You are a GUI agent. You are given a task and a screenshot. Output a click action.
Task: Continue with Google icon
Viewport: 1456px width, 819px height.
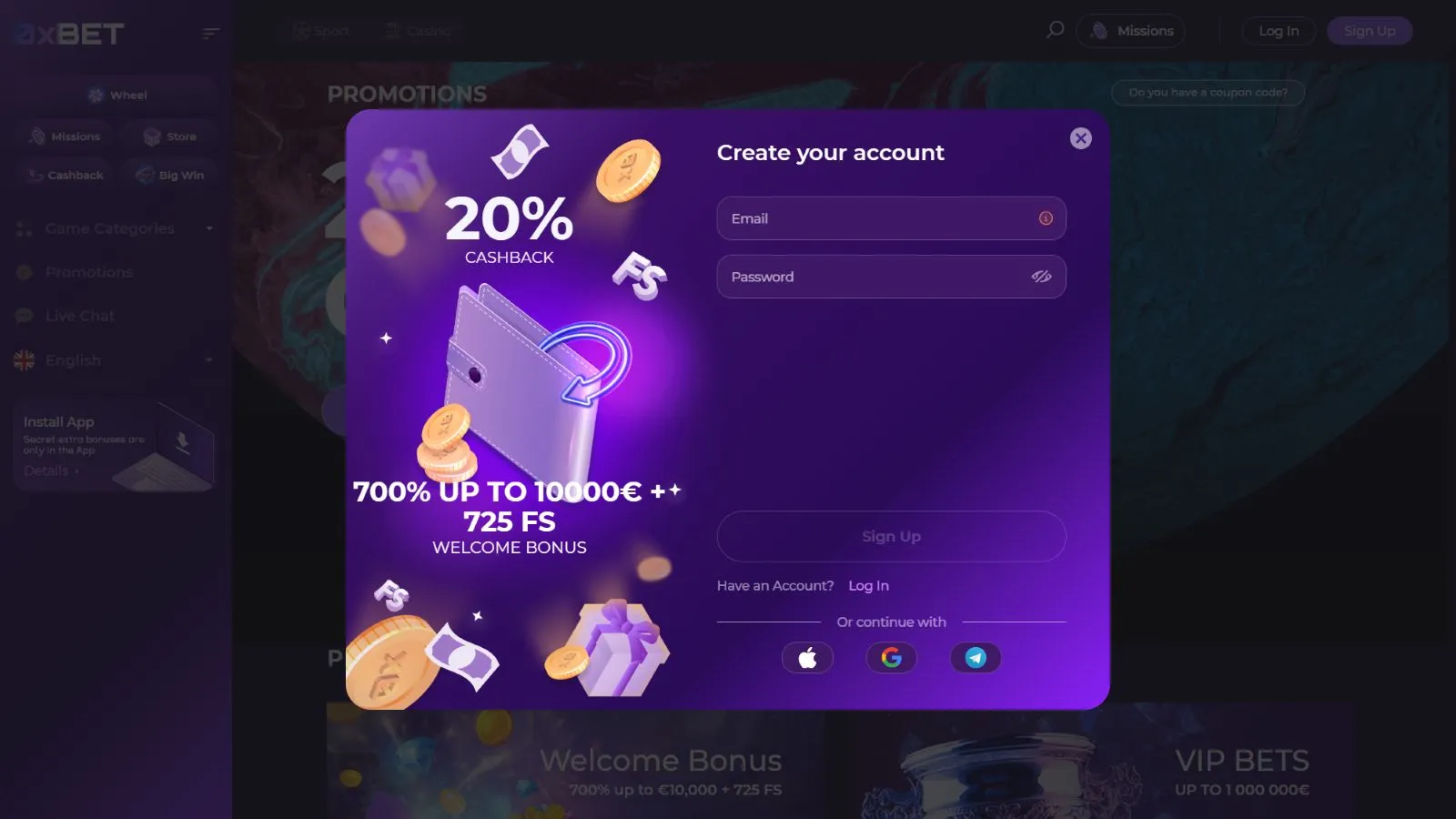[891, 658]
